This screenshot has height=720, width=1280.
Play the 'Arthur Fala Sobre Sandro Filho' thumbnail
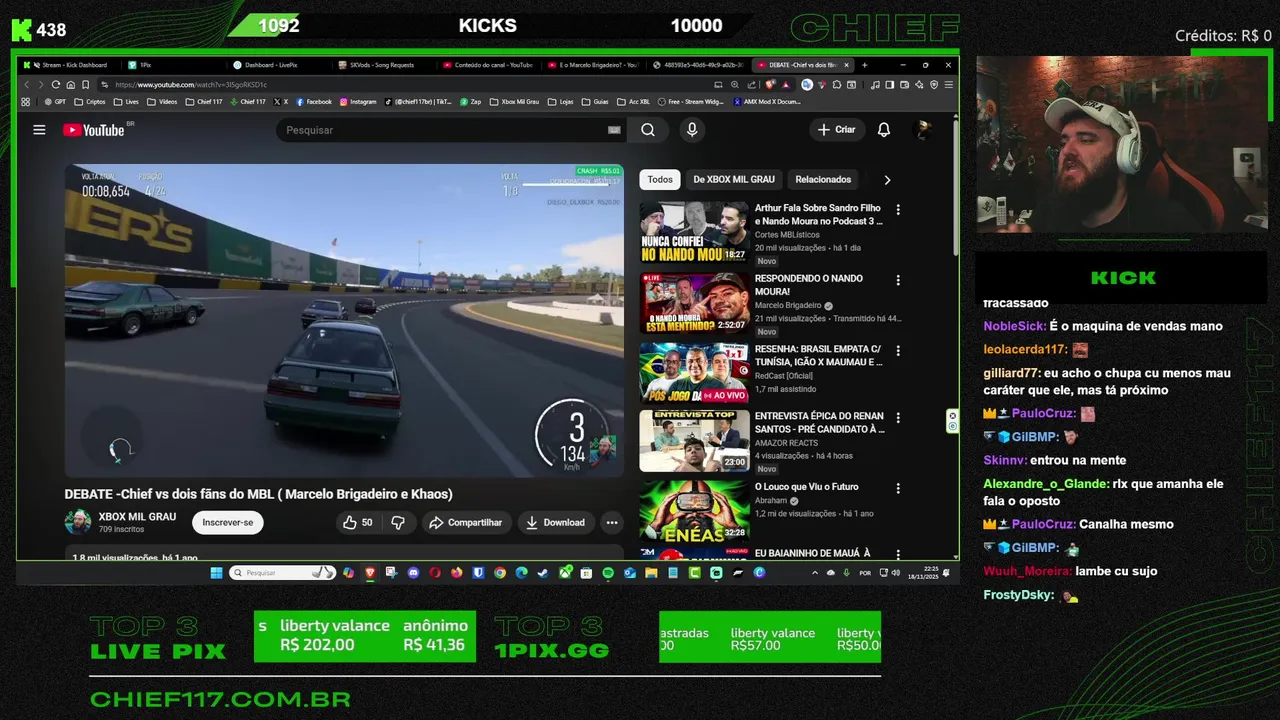694,232
